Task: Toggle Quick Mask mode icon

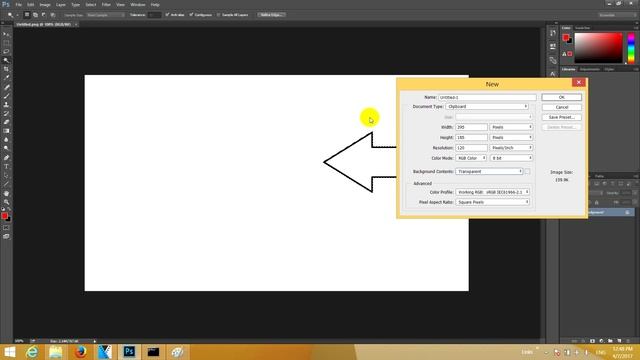Action: 6,228
